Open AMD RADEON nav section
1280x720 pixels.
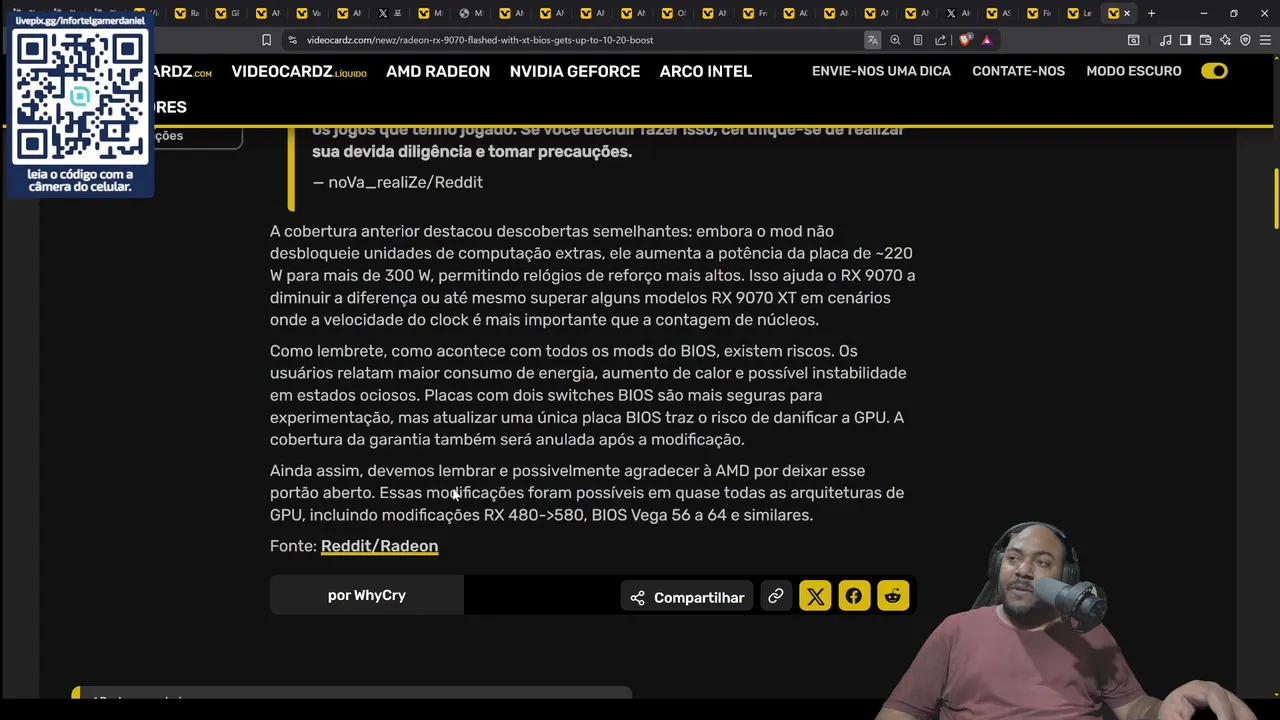[x=438, y=72]
